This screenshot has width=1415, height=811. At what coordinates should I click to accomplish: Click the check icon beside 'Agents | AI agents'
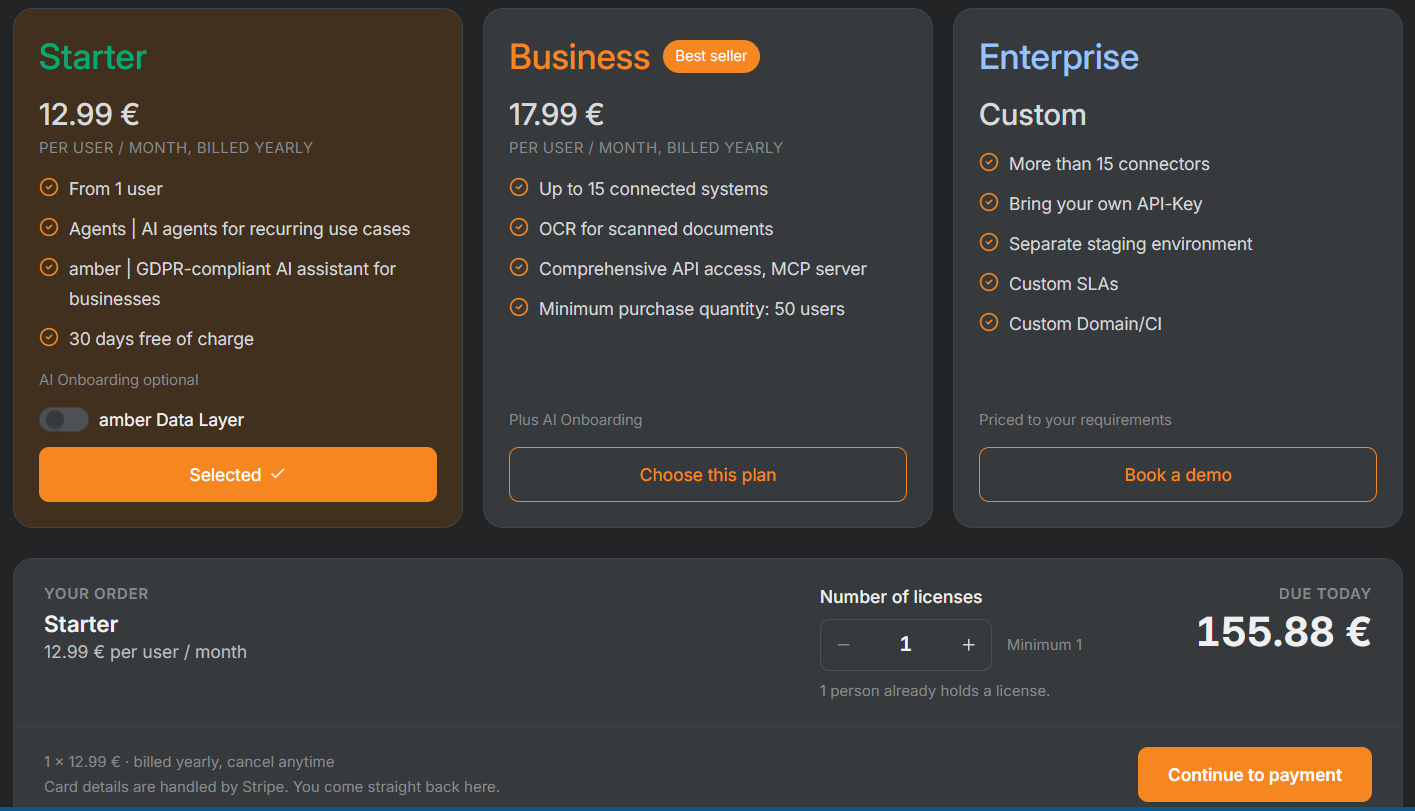tap(48, 227)
